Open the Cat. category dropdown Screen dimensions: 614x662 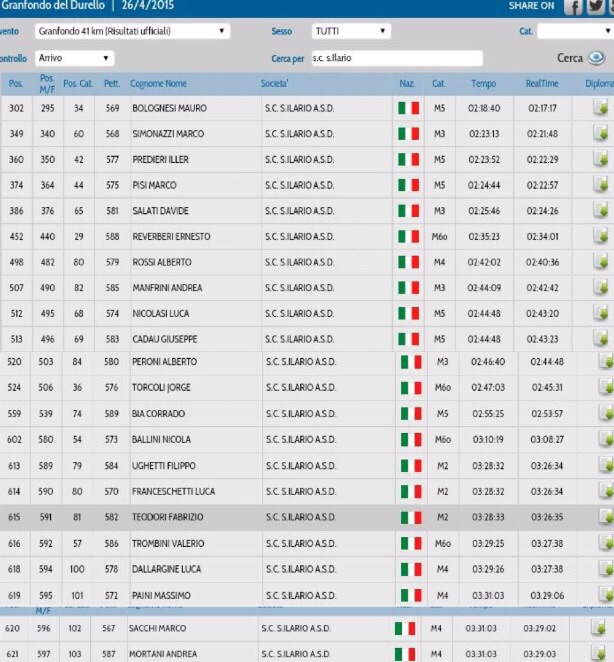pyautogui.click(x=575, y=31)
